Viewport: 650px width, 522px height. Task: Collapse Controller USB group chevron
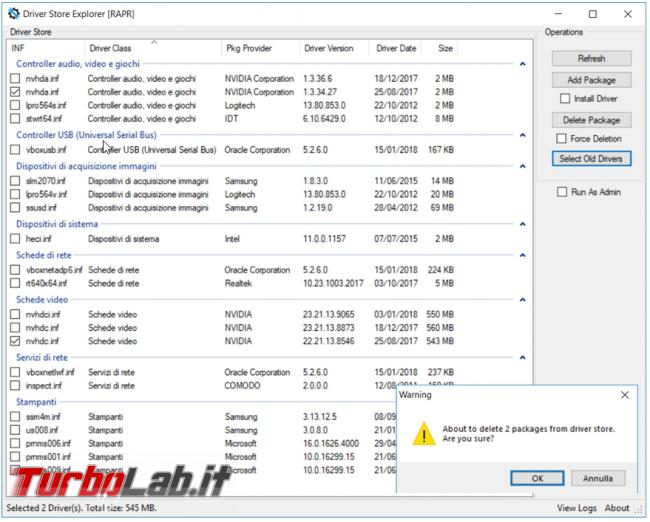pyautogui.click(x=523, y=135)
